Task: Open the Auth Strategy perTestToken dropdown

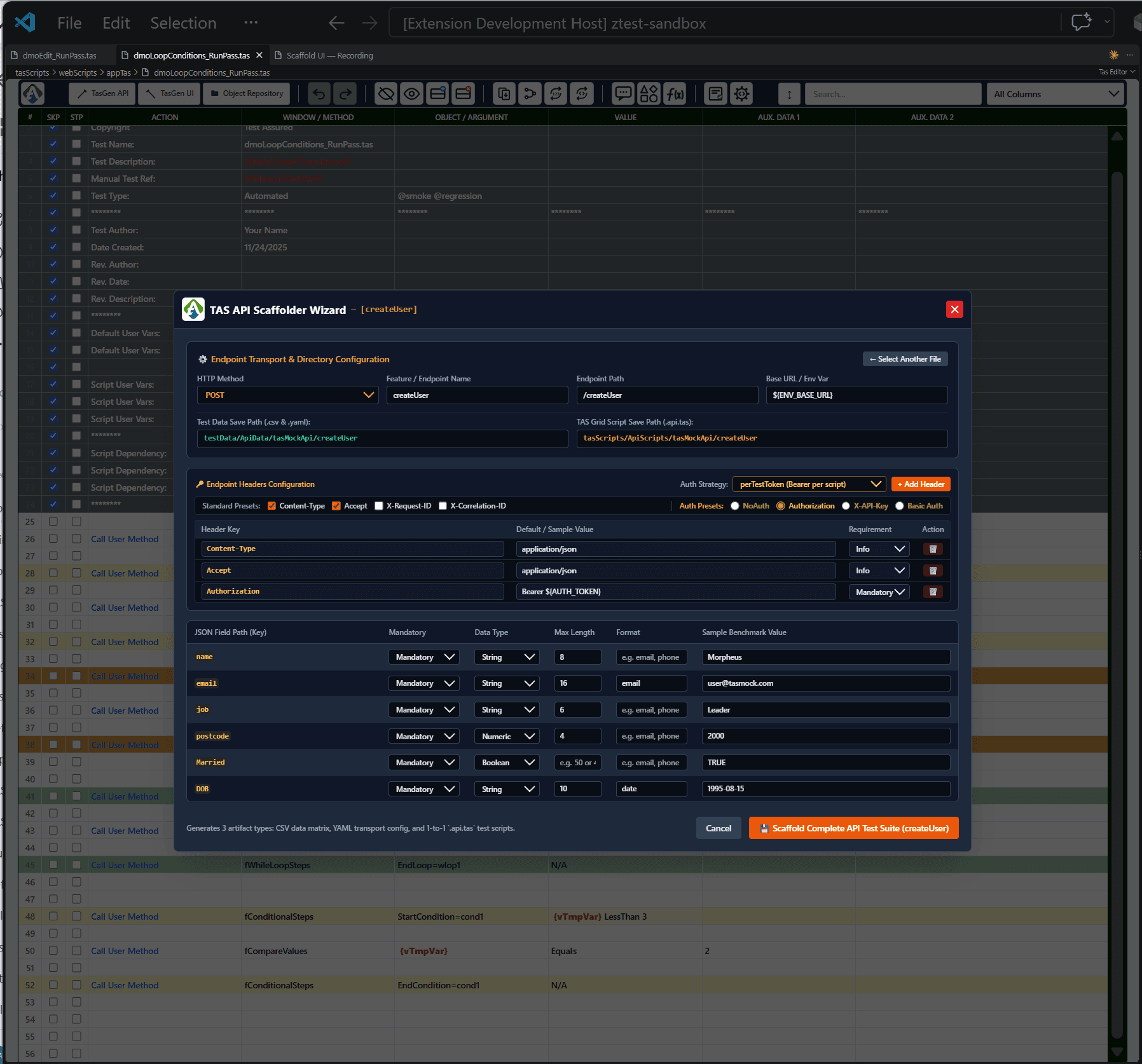Action: pyautogui.click(x=809, y=484)
